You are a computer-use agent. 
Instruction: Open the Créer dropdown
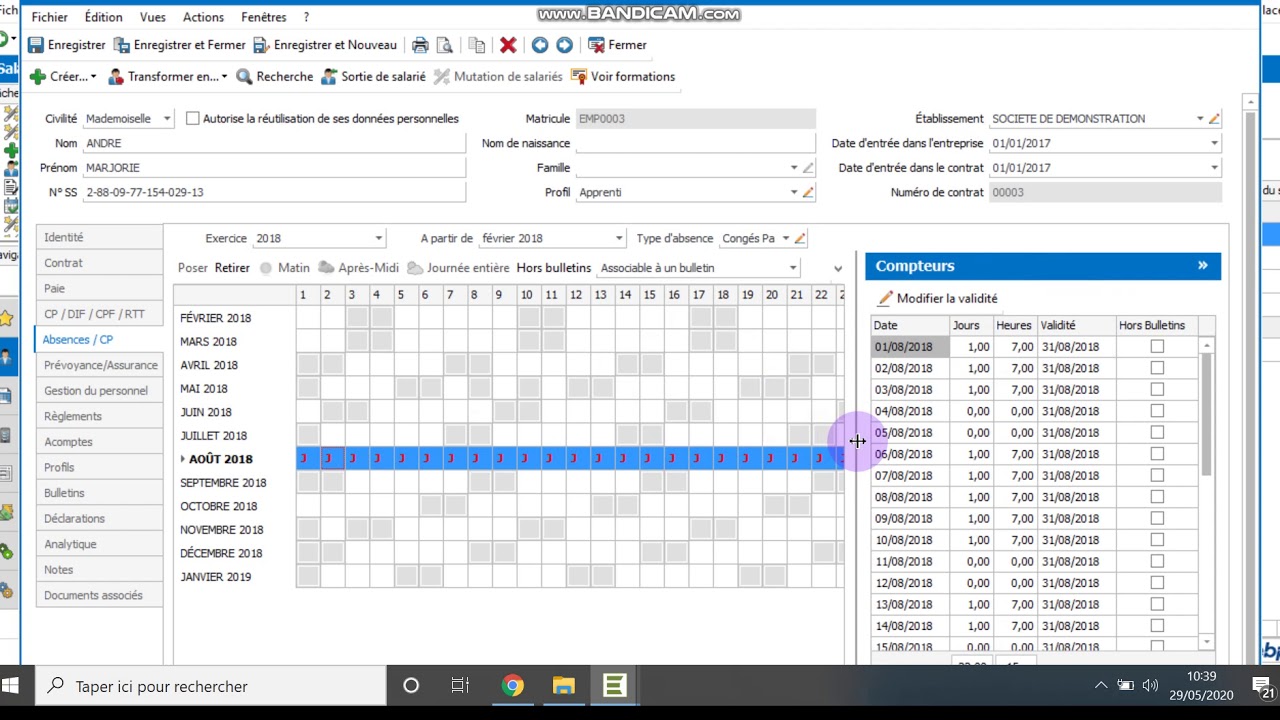[x=63, y=76]
